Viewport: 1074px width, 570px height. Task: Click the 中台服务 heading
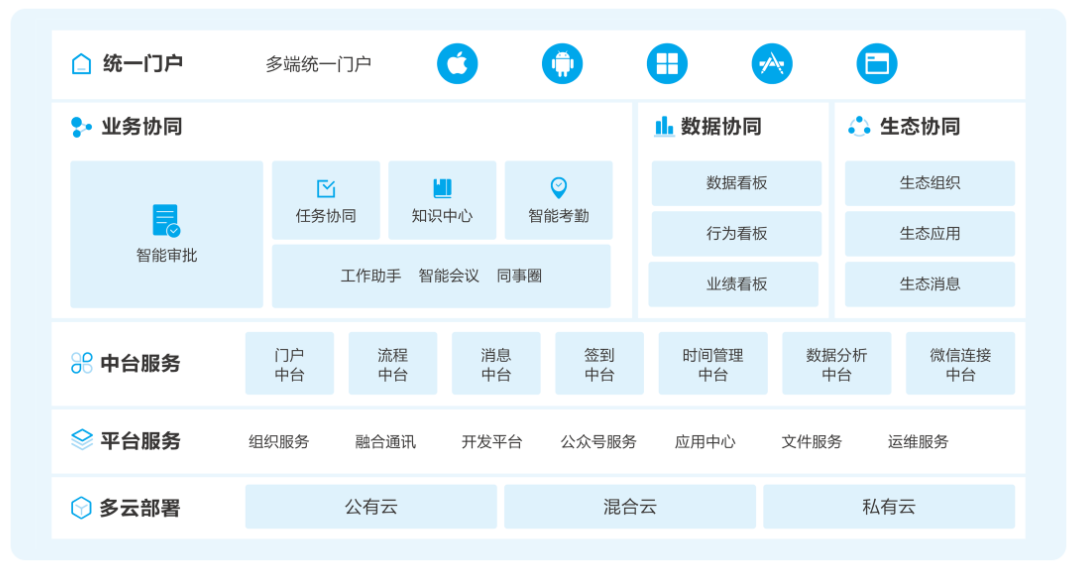coord(140,363)
